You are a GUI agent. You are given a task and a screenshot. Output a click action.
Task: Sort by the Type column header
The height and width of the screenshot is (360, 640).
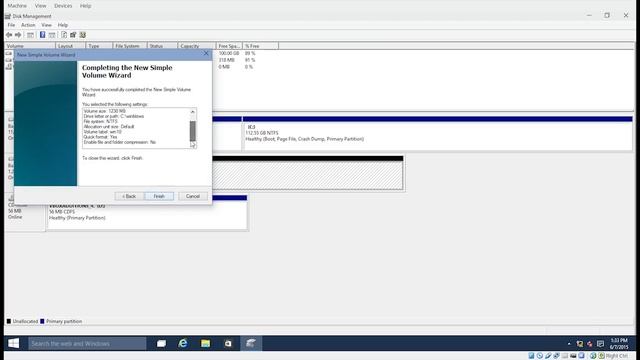(99, 46)
